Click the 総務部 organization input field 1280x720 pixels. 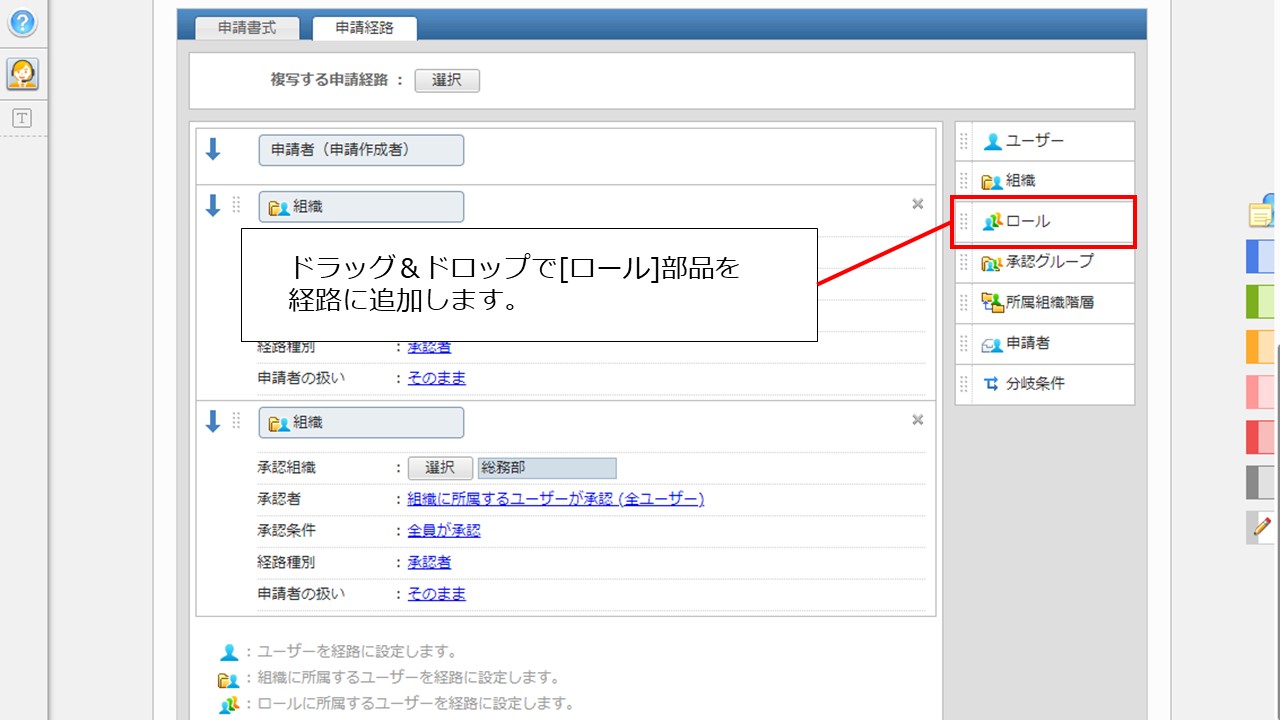tap(547, 467)
